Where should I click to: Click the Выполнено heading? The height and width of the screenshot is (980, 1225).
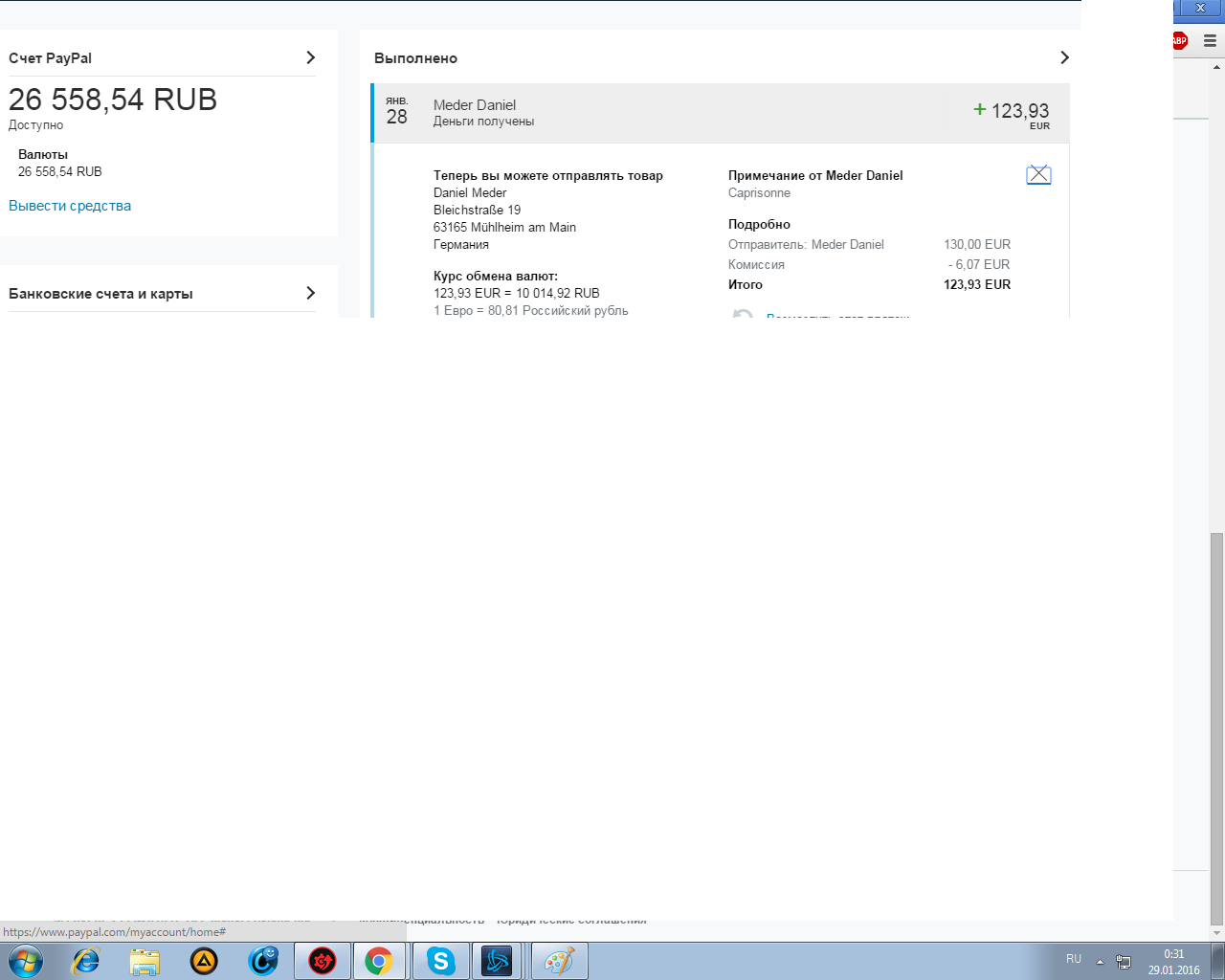pos(415,58)
